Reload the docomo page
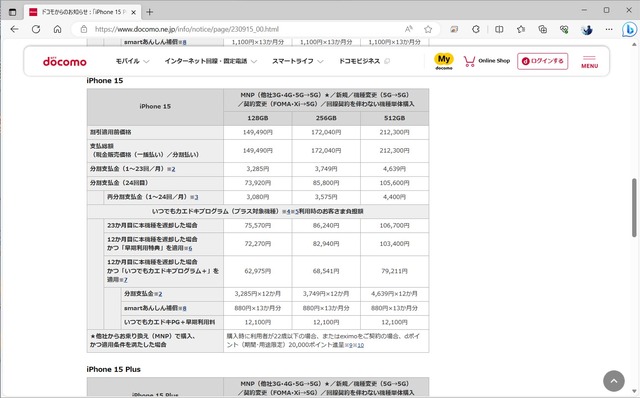The width and height of the screenshot is (640, 398). coord(36,29)
